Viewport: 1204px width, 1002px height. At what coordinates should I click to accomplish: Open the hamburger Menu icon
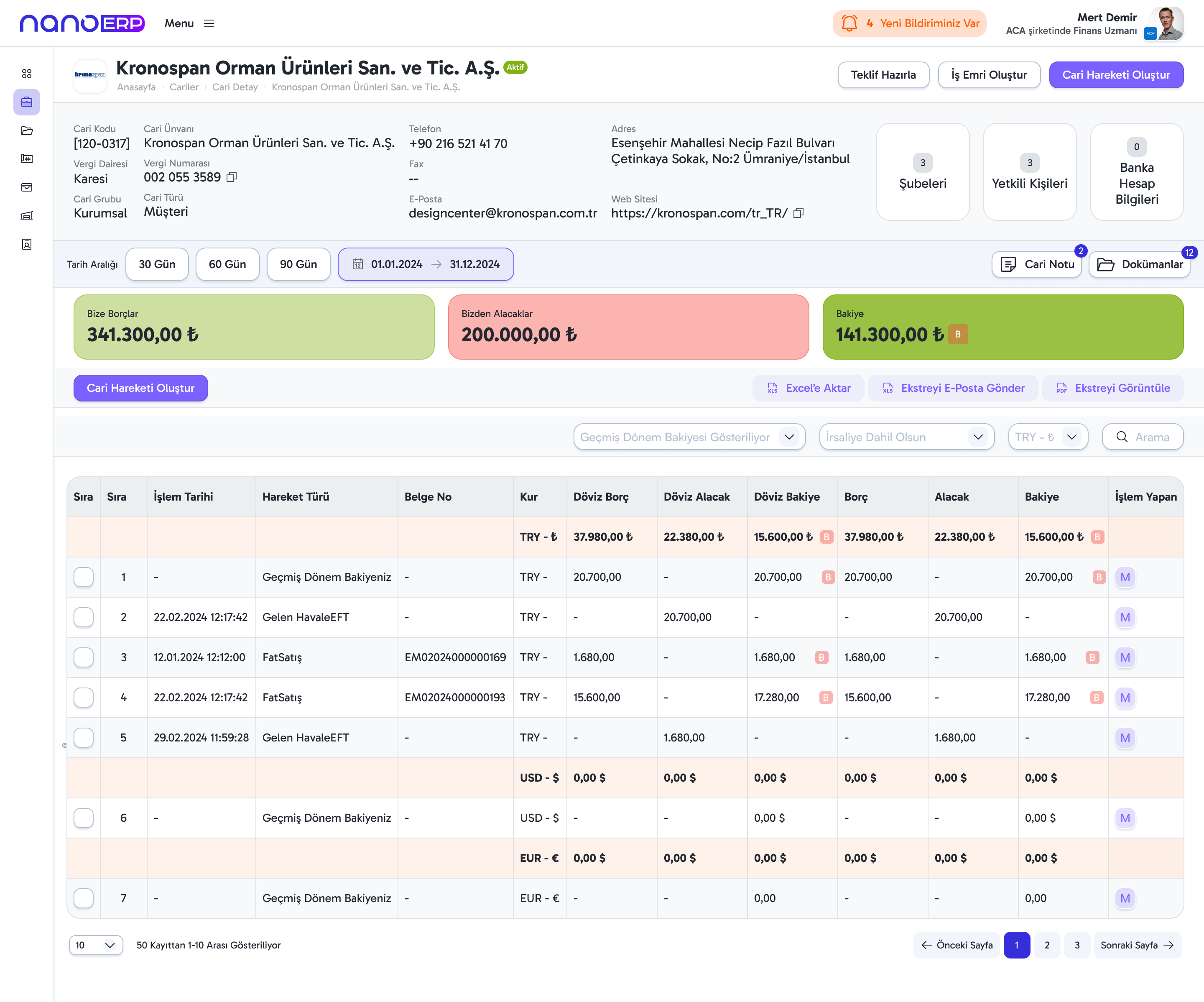pyautogui.click(x=209, y=23)
